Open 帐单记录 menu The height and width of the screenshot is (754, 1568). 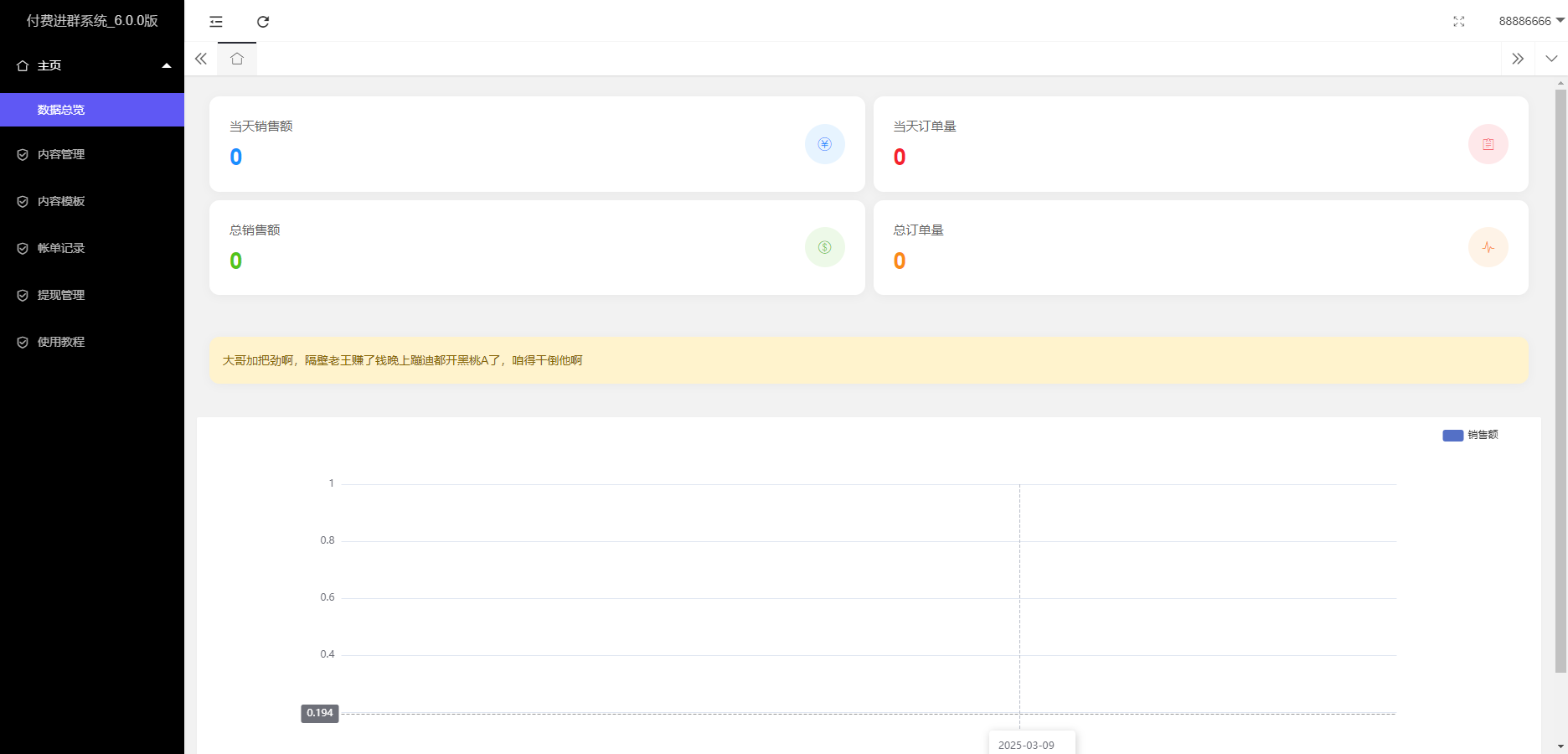click(92, 248)
